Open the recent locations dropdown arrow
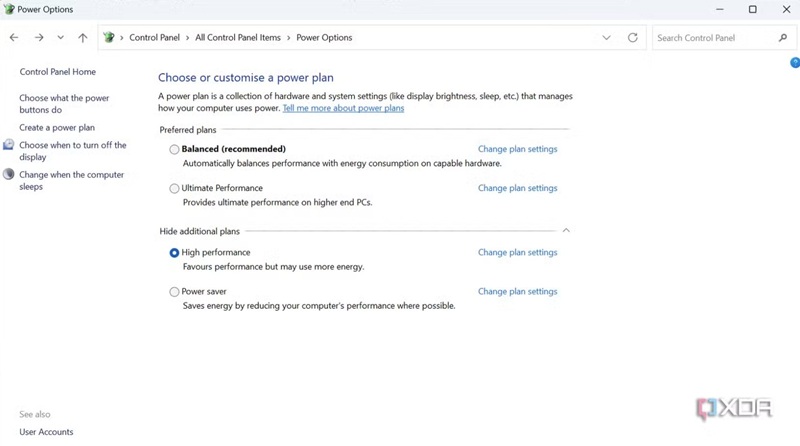This screenshot has height=446, width=800. coord(61,38)
